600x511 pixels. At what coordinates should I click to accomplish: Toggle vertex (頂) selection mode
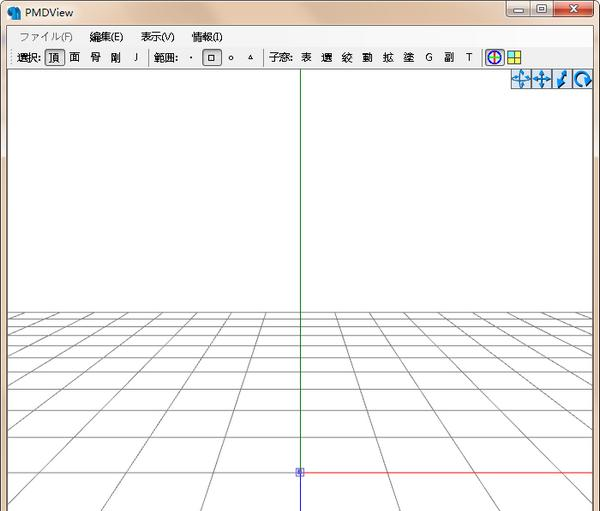pyautogui.click(x=54, y=58)
